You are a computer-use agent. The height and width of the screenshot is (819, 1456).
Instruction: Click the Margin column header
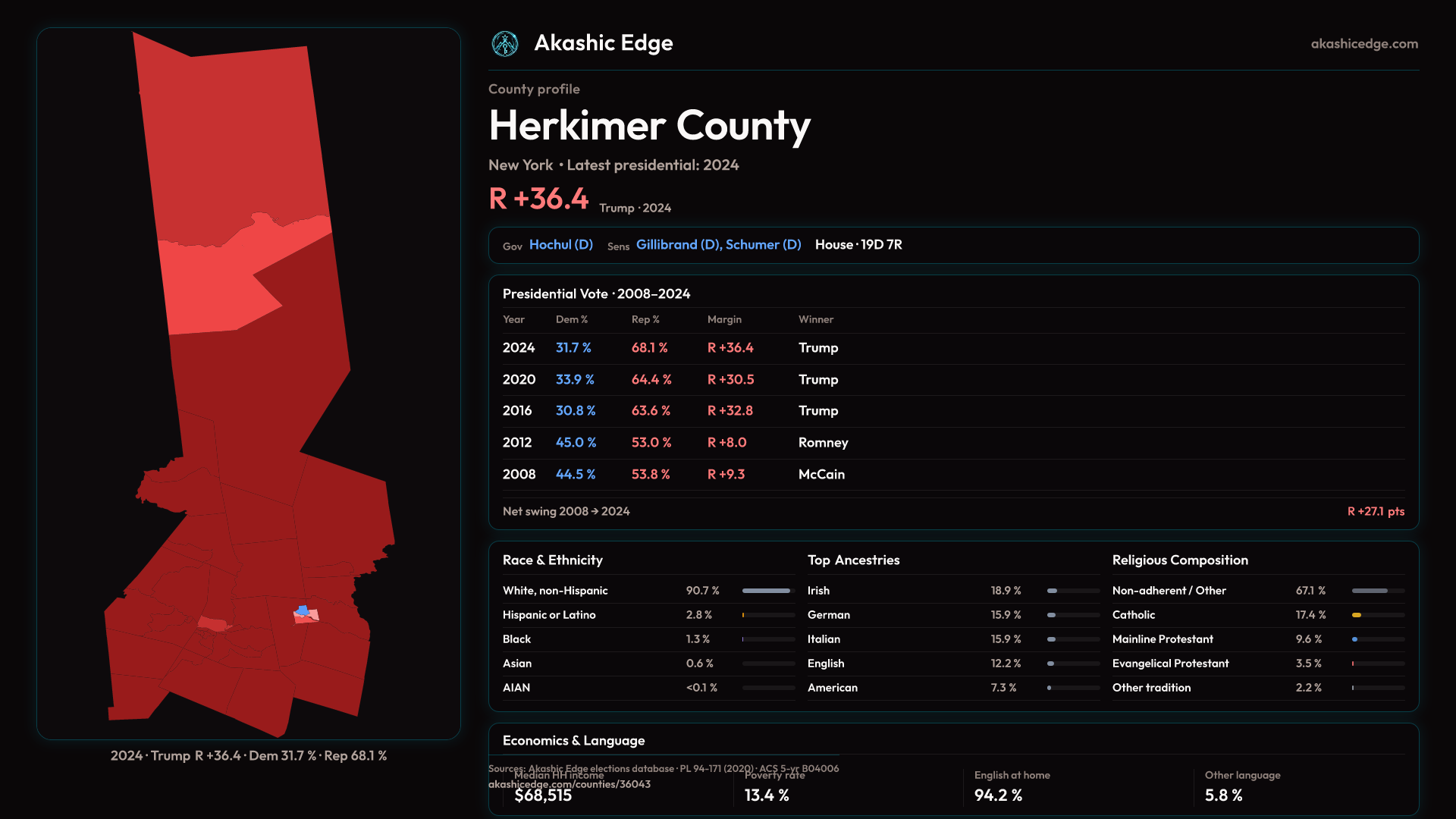pos(723,320)
